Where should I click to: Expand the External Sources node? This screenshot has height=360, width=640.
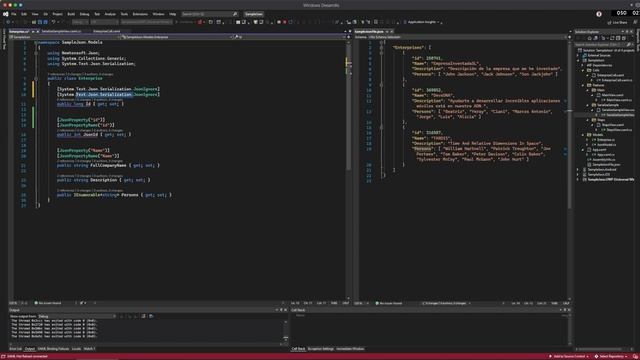point(579,56)
